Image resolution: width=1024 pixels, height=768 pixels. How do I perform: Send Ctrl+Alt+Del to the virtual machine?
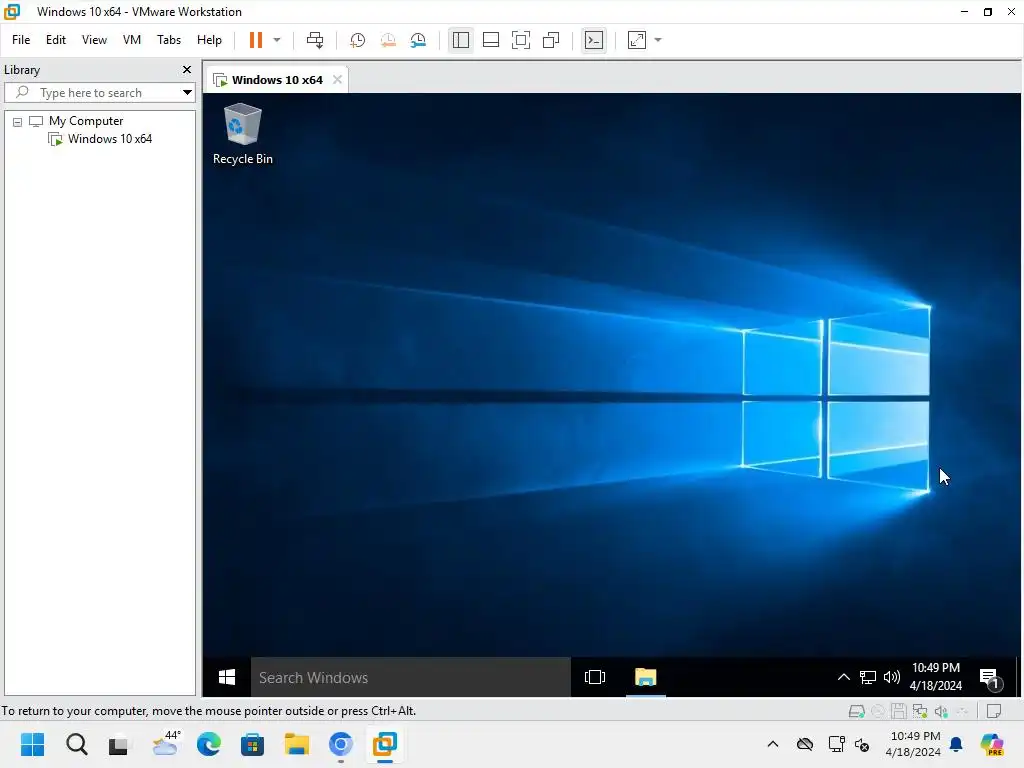tap(315, 40)
